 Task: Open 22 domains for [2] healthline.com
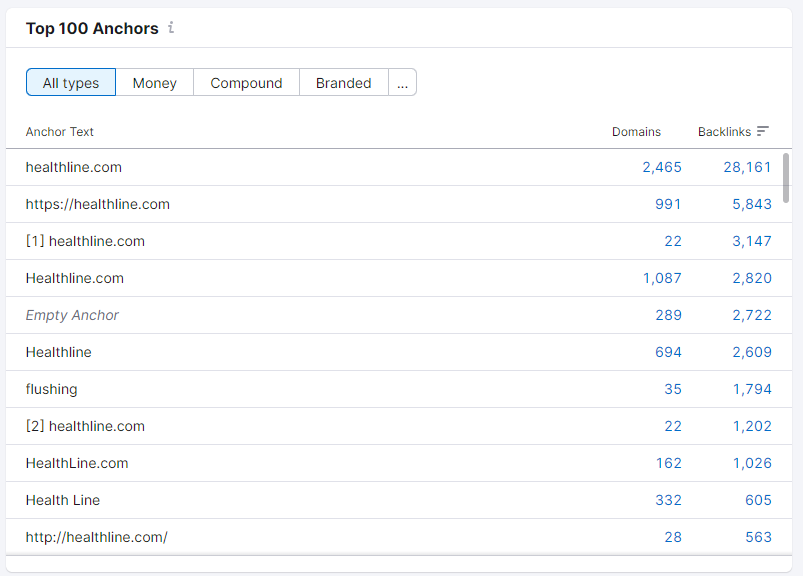click(x=673, y=426)
